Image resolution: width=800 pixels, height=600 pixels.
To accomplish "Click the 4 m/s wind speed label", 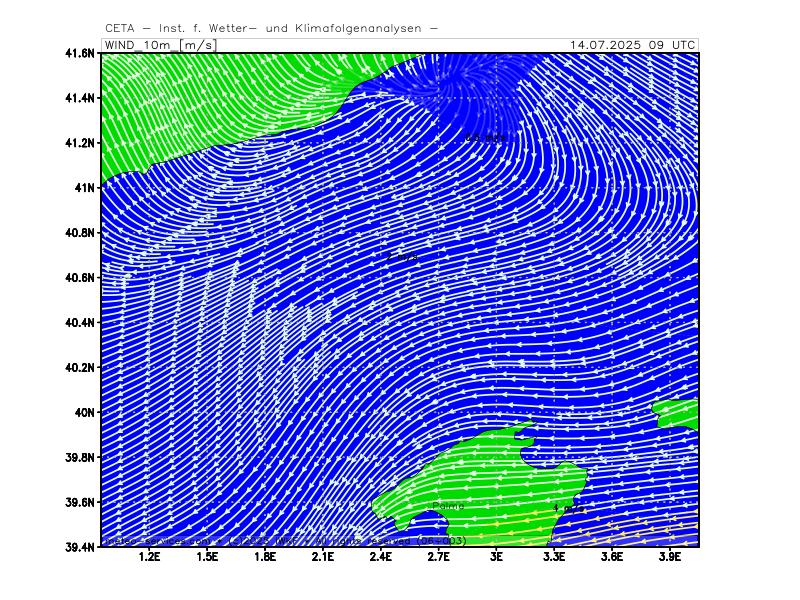I will 568,508.
